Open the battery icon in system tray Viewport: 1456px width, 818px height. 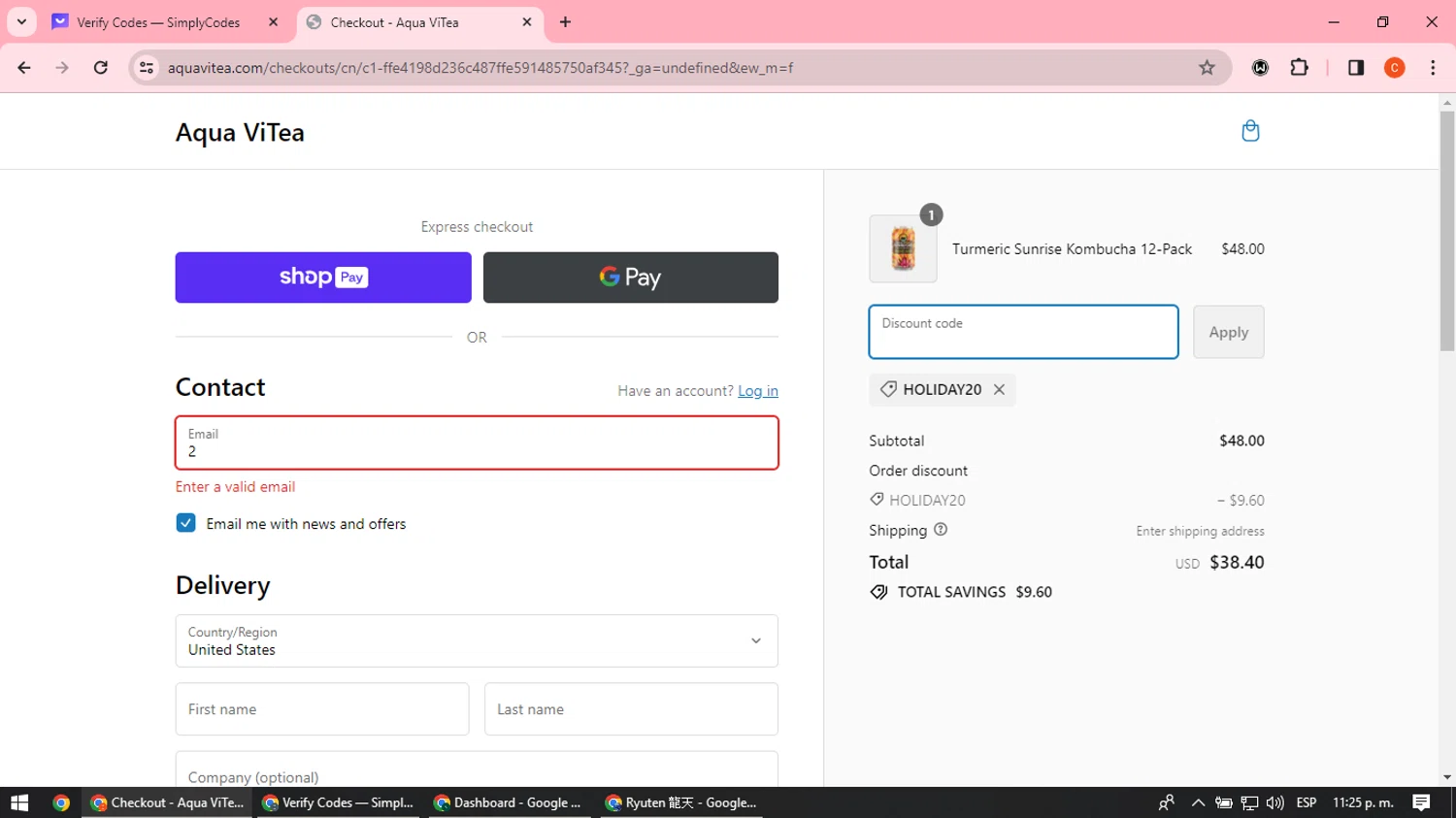1224,802
